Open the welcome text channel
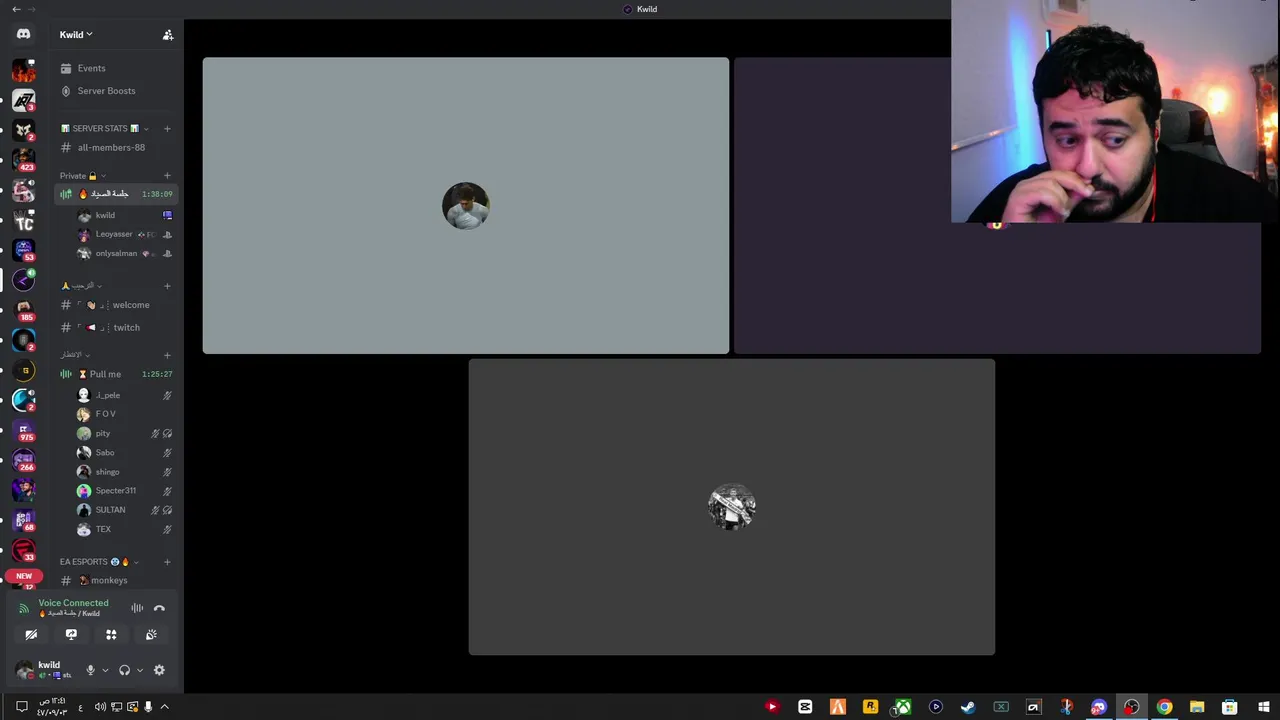 click(x=115, y=305)
